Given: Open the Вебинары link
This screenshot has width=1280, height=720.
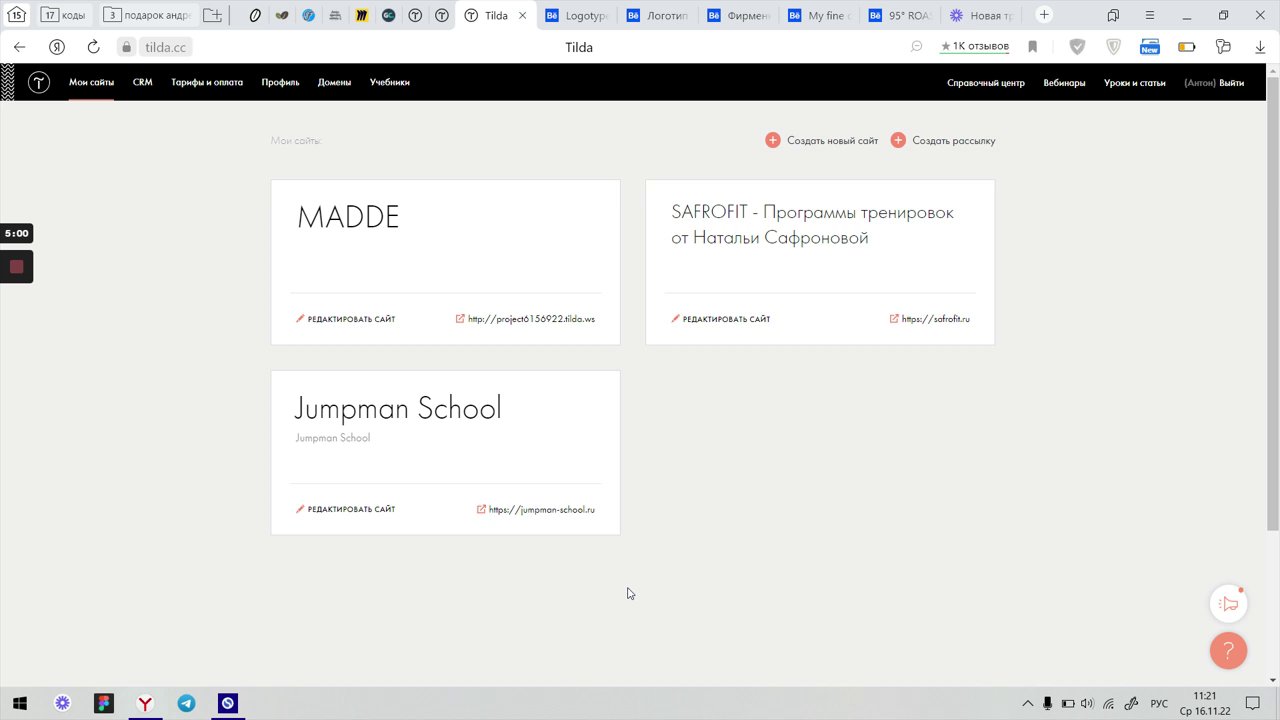Looking at the screenshot, I should click(x=1064, y=83).
